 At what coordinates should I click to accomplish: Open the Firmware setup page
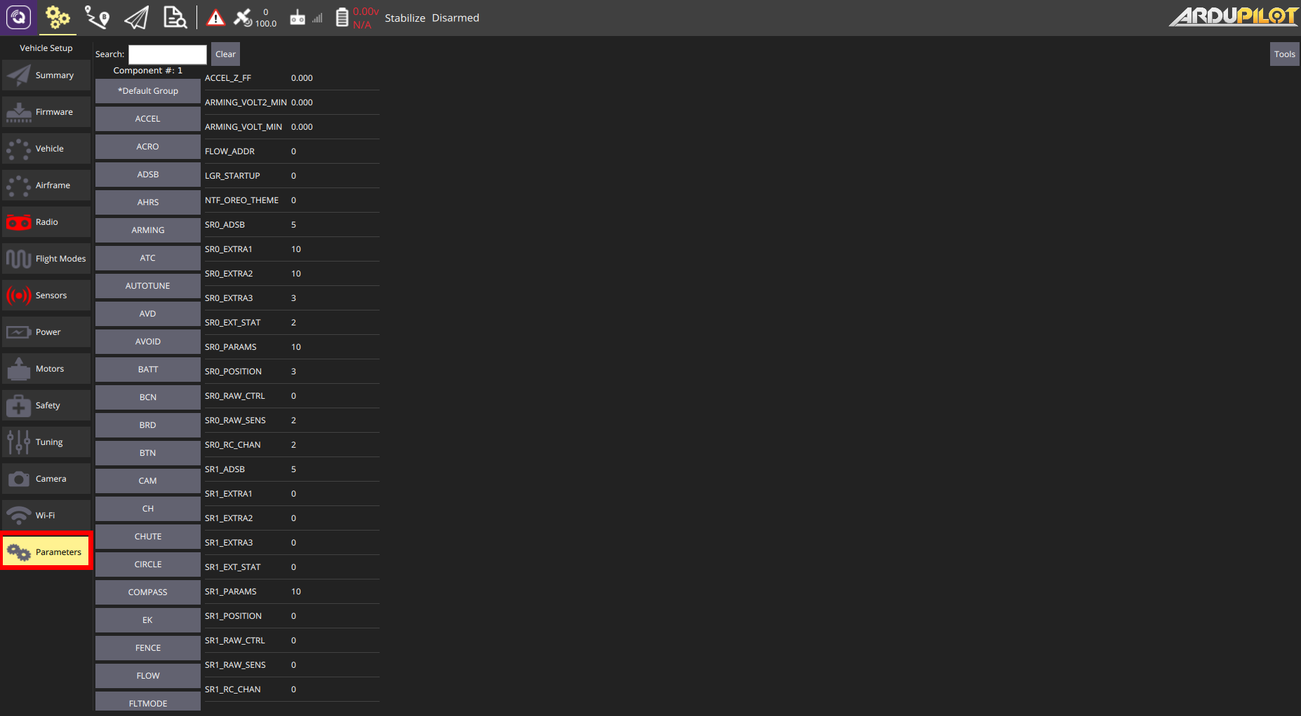point(46,112)
